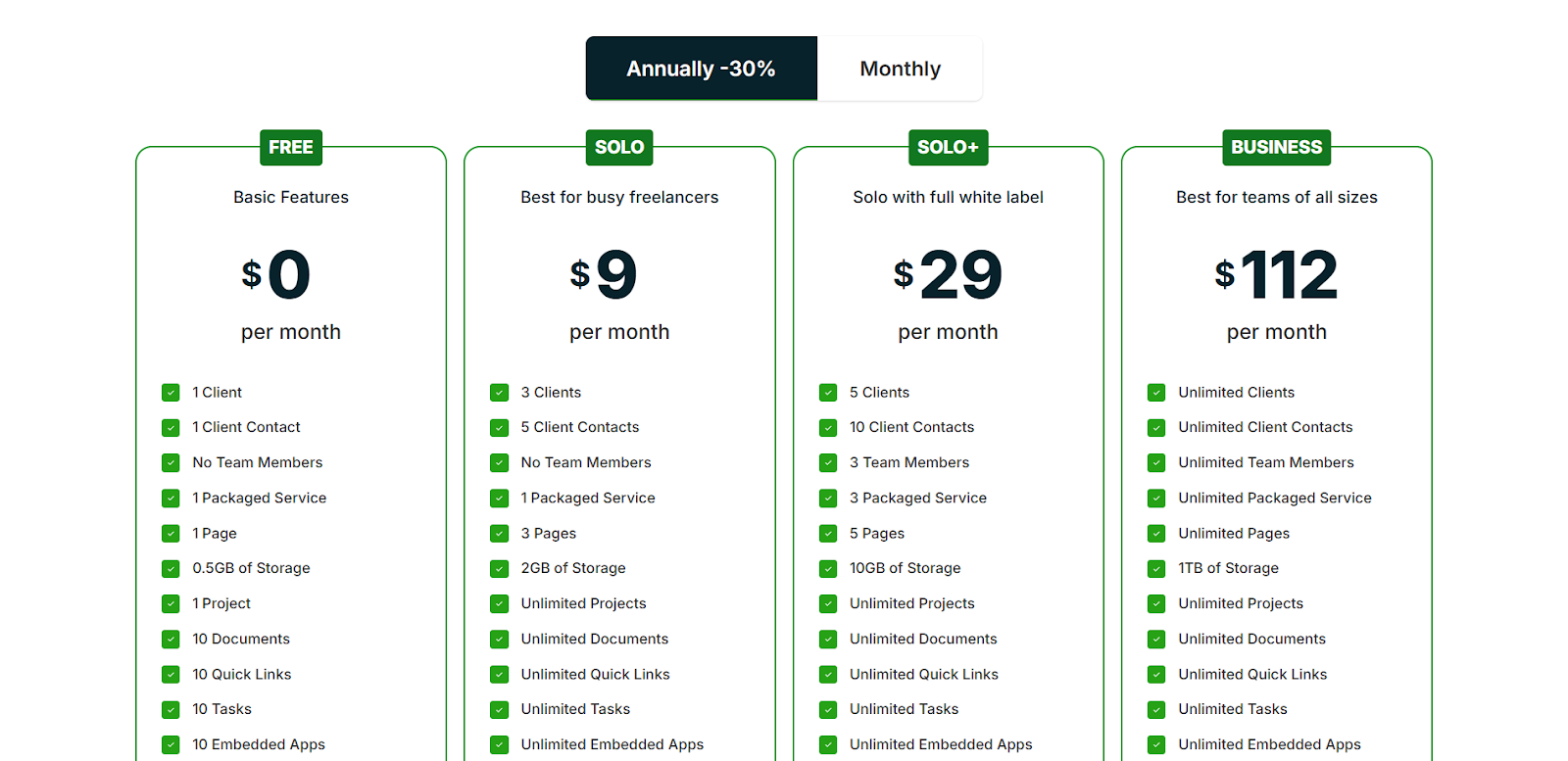This screenshot has height=761, width=1568.
Task: Click "Best for busy freelancers" text under SOLO
Action: (619, 197)
